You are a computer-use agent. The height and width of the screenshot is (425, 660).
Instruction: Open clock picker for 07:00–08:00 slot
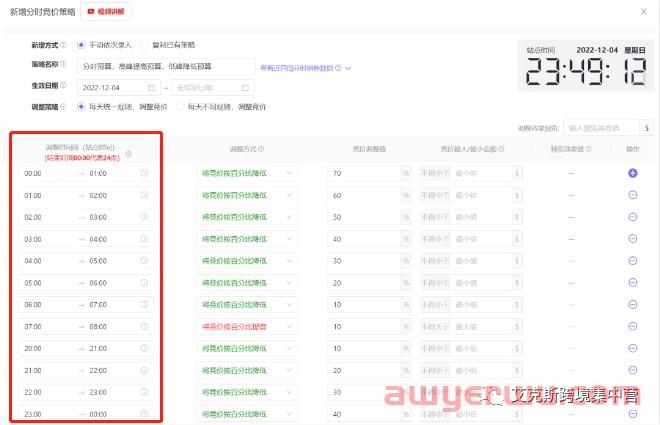coord(144,326)
